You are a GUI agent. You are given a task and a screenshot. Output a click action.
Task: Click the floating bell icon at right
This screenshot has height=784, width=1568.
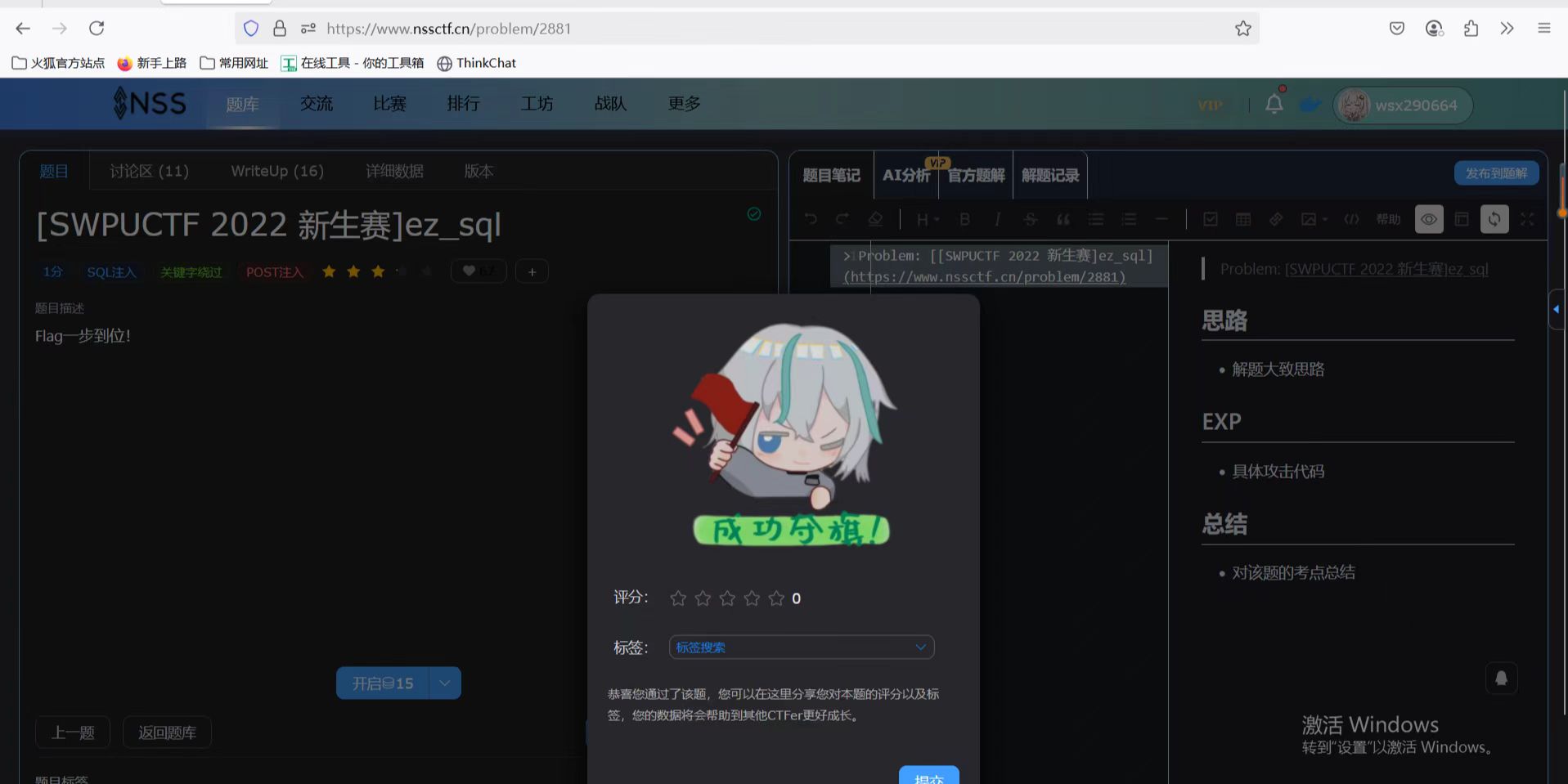click(x=1501, y=678)
